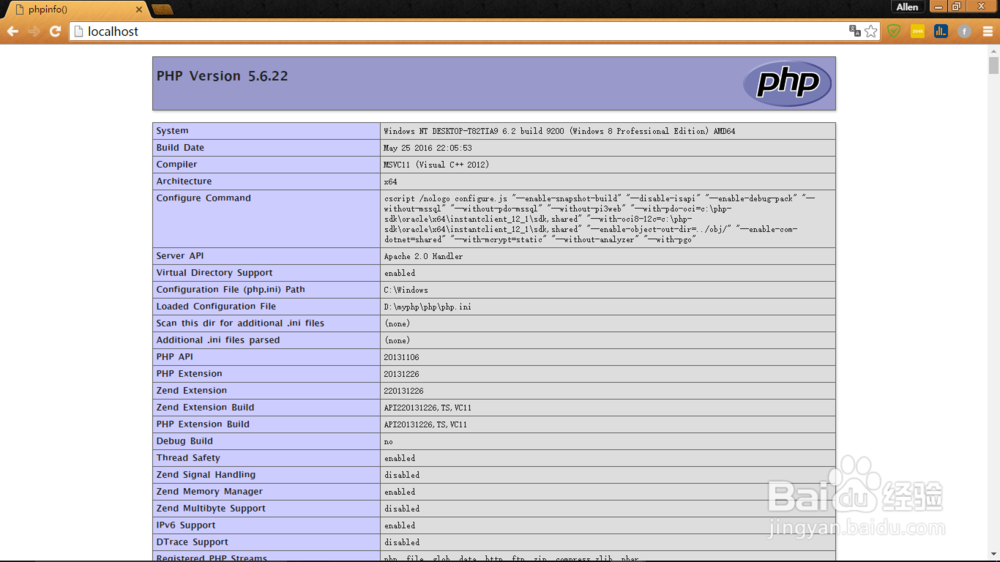The width and height of the screenshot is (1000, 562).
Task: Click the Configure Command label
Action: [x=203, y=198]
